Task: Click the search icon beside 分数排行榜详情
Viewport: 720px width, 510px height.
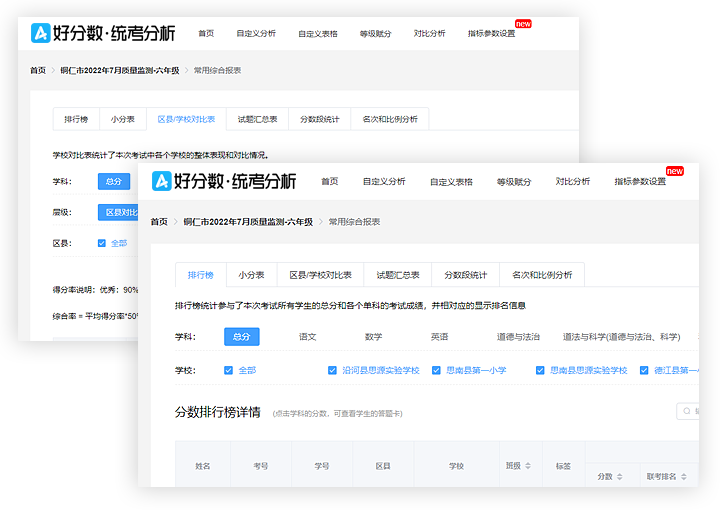Action: click(x=685, y=411)
